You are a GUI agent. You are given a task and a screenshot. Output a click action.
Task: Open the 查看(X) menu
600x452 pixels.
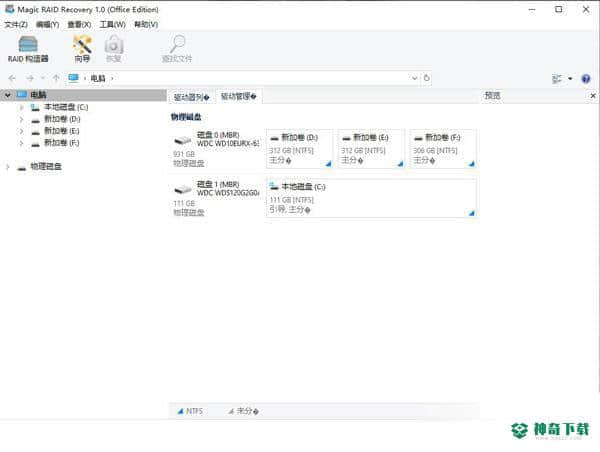[79, 24]
